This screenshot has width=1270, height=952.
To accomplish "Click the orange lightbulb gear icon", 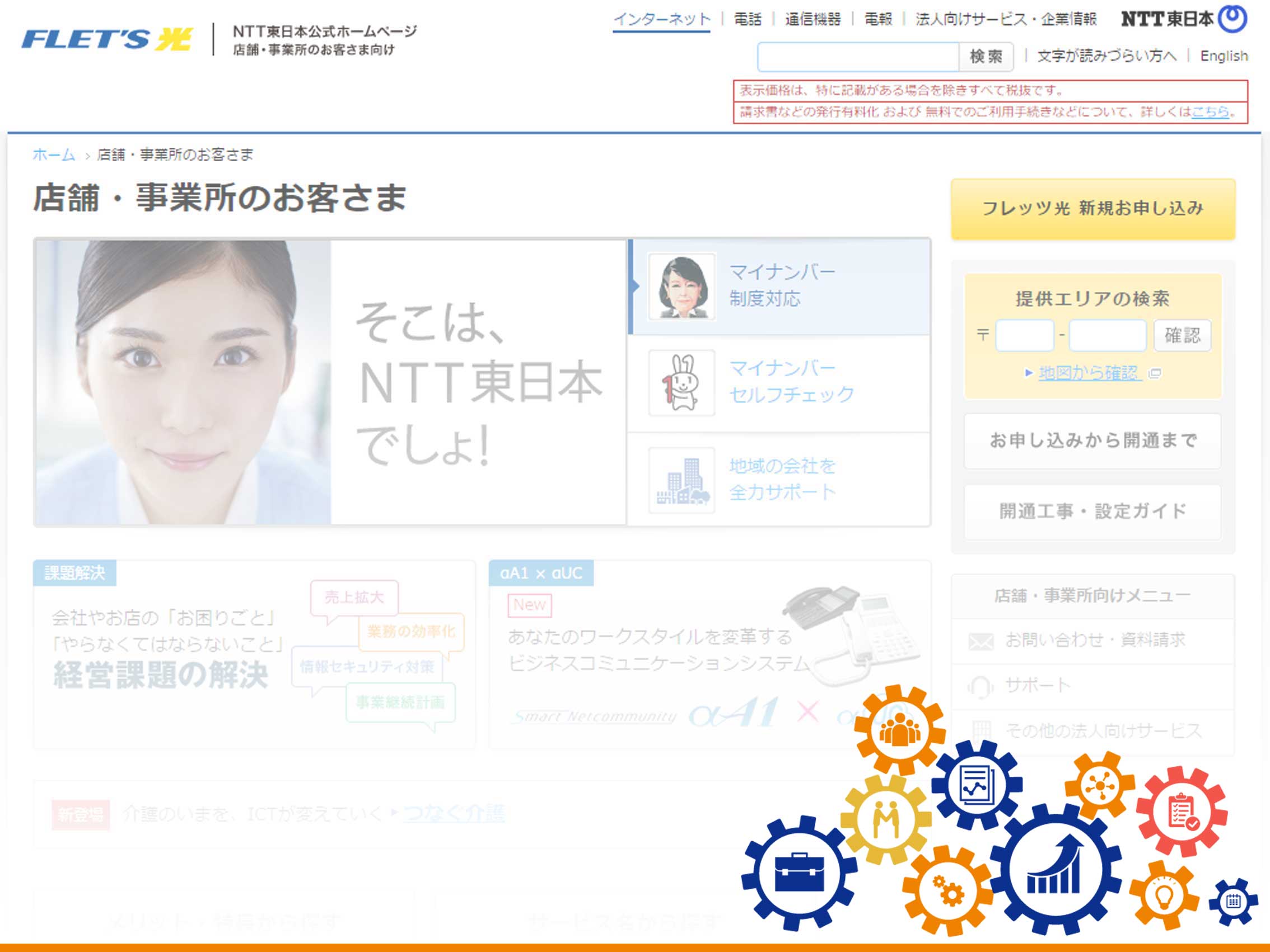I will pos(1164,895).
